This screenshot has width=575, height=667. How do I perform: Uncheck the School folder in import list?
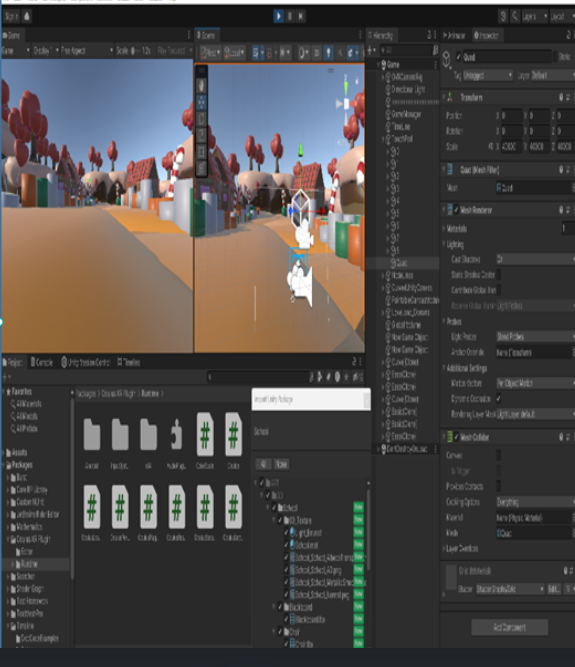click(274, 508)
